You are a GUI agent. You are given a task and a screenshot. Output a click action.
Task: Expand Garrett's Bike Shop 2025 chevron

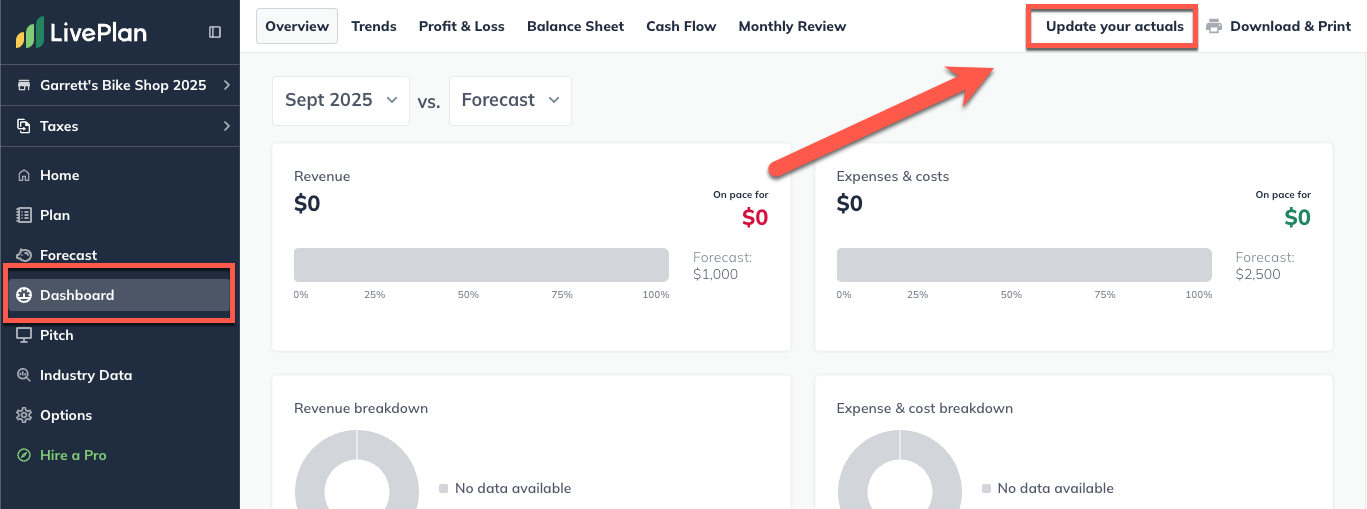click(227, 85)
